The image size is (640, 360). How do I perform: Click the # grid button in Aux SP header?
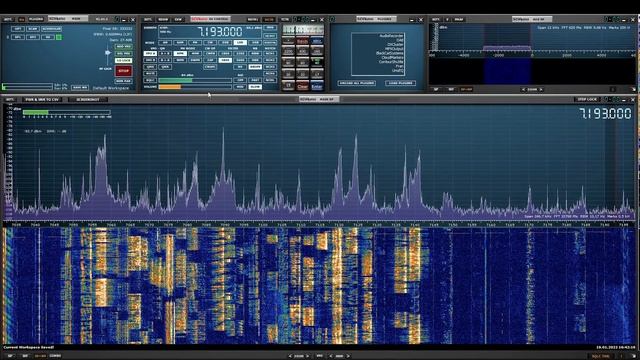(447, 19)
